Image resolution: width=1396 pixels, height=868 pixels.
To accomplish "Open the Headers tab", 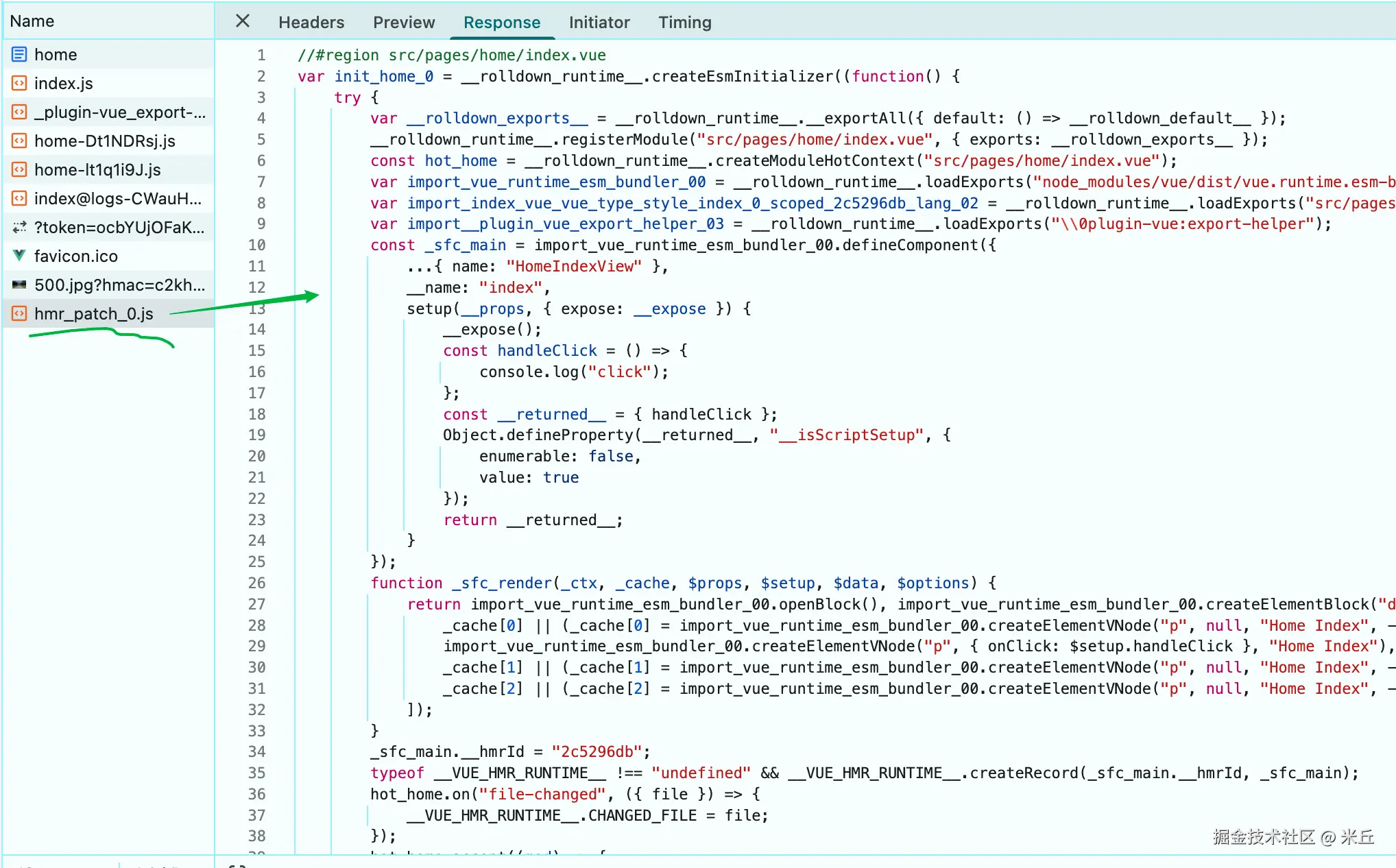I will tap(311, 23).
